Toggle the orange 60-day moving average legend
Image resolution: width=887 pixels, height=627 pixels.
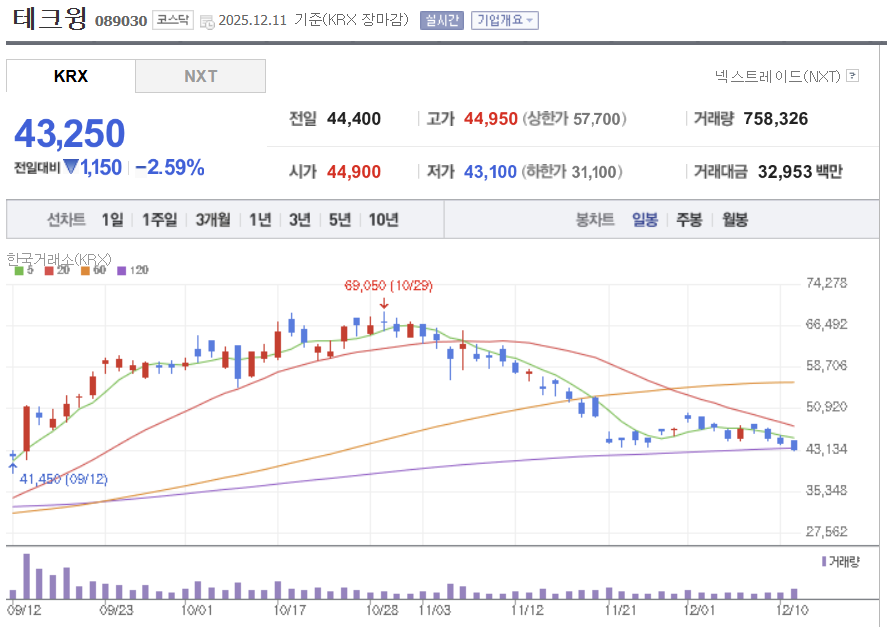click(84, 270)
